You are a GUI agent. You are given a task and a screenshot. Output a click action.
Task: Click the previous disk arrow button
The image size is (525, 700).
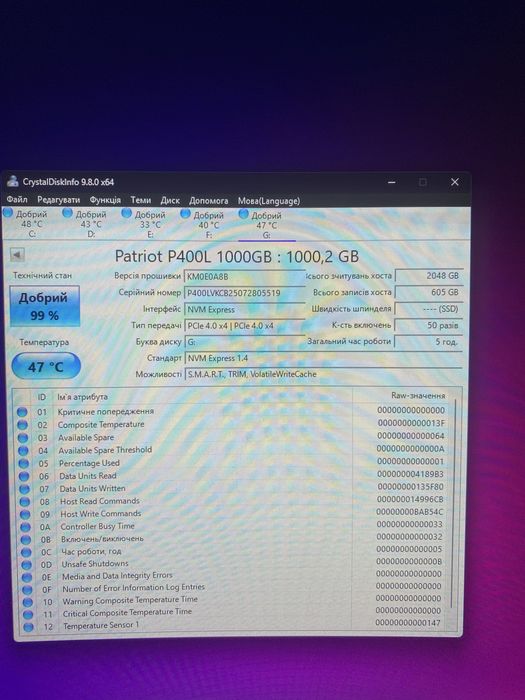pos(17,255)
